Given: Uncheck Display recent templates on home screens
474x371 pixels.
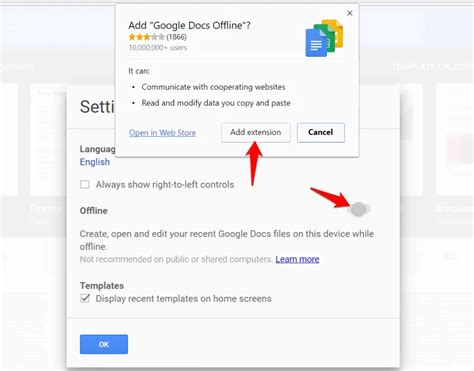Looking at the screenshot, I should click(85, 298).
